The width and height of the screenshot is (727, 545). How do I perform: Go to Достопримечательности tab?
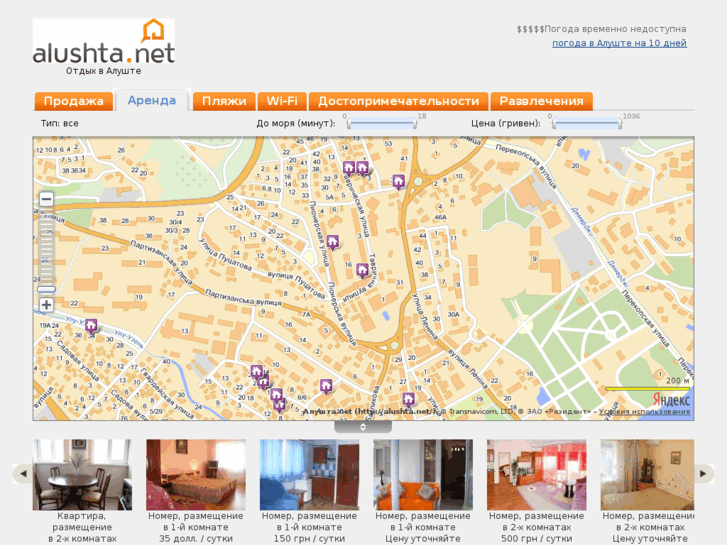coord(399,101)
